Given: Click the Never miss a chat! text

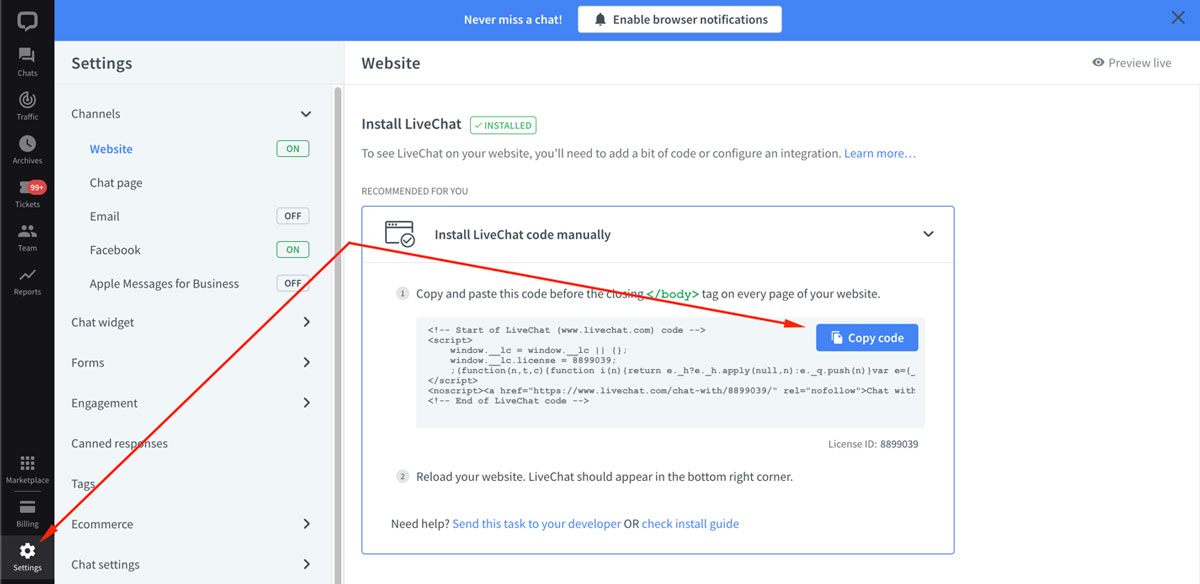Looking at the screenshot, I should (x=513, y=19).
